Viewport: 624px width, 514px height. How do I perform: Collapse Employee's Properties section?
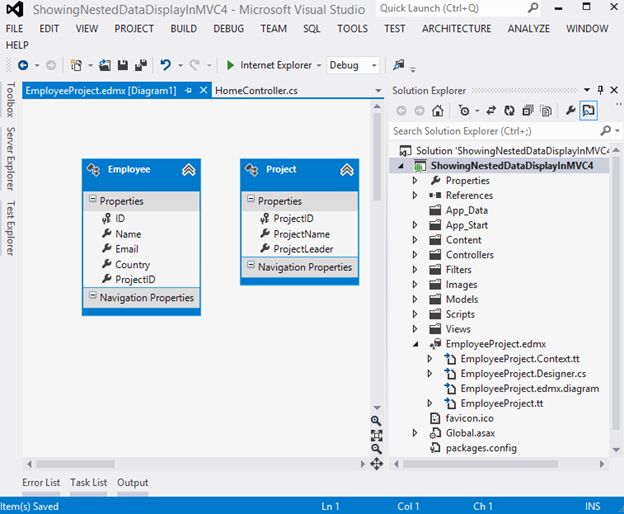92,199
